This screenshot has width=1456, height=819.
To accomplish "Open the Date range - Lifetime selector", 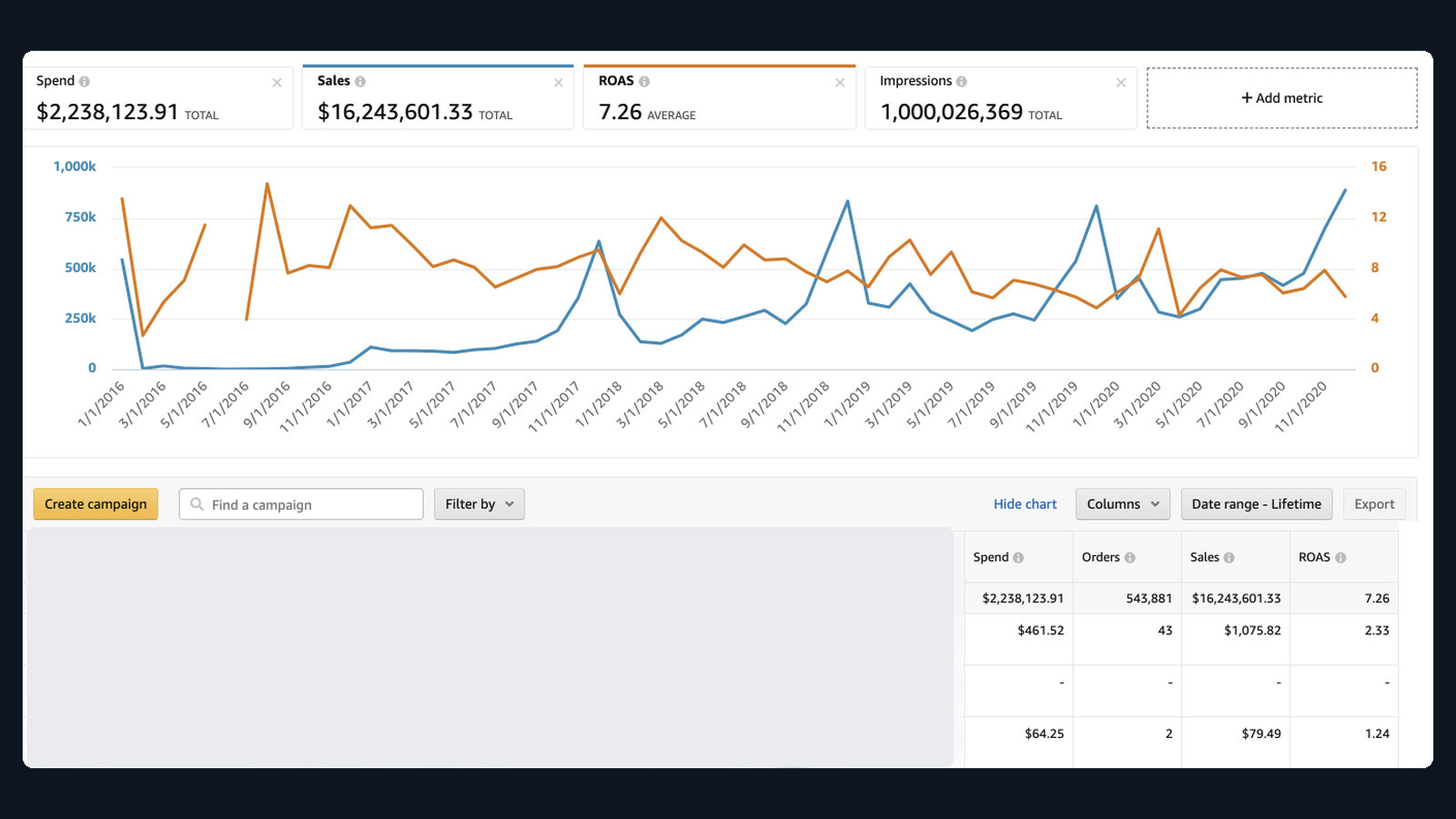I will tap(1257, 504).
